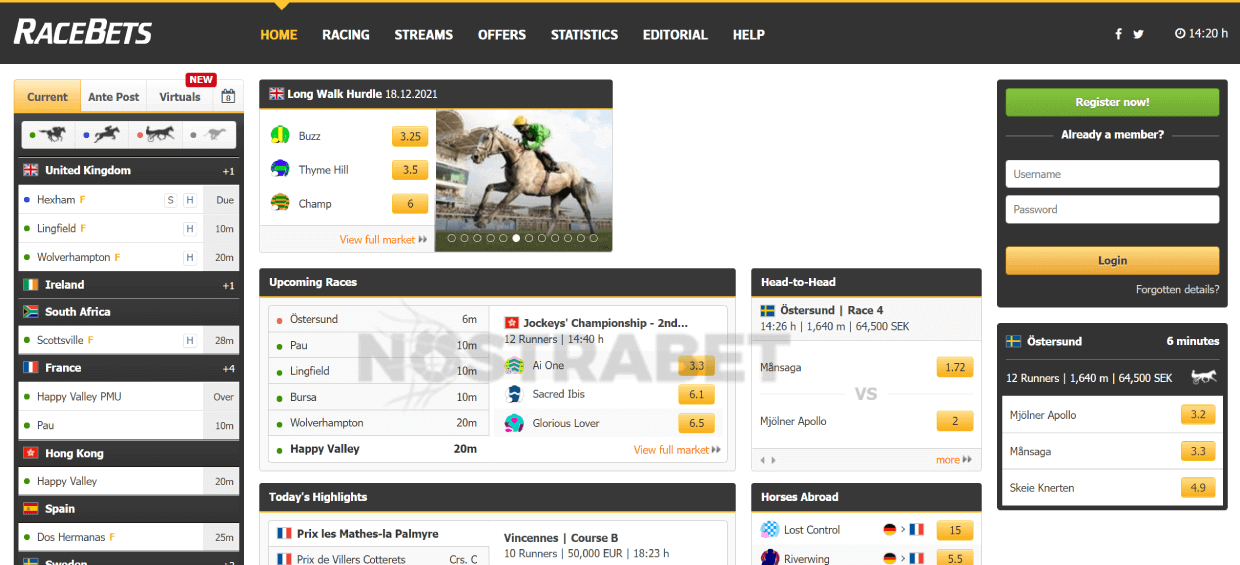Viewport: 1240px width, 565px height.
Task: Open the Twitter page icon
Action: coord(1138,34)
